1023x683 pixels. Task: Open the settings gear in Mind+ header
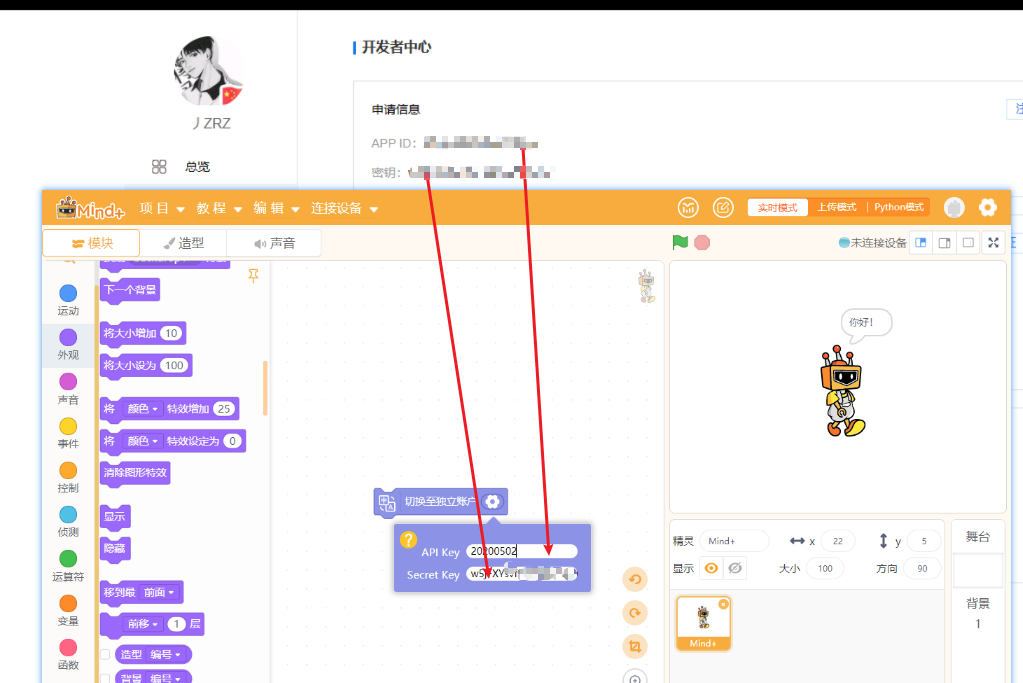pyautogui.click(x=988, y=207)
